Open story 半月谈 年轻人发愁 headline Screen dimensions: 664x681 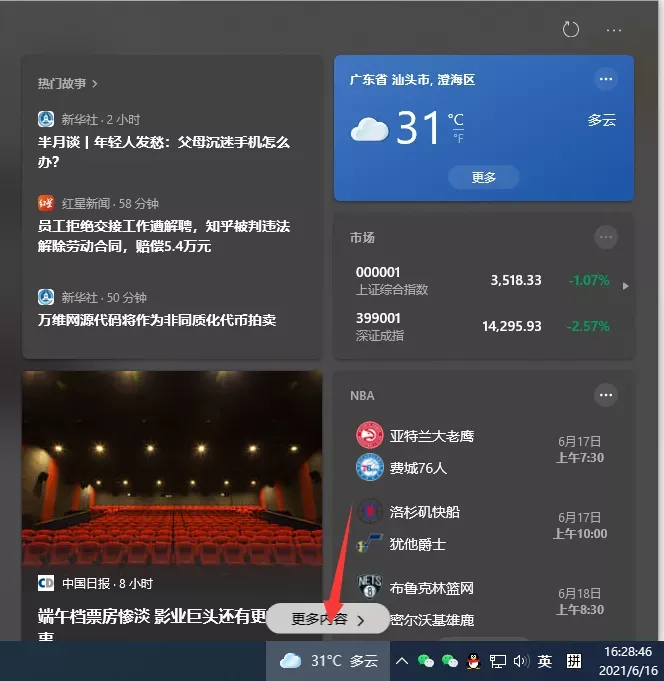163,152
